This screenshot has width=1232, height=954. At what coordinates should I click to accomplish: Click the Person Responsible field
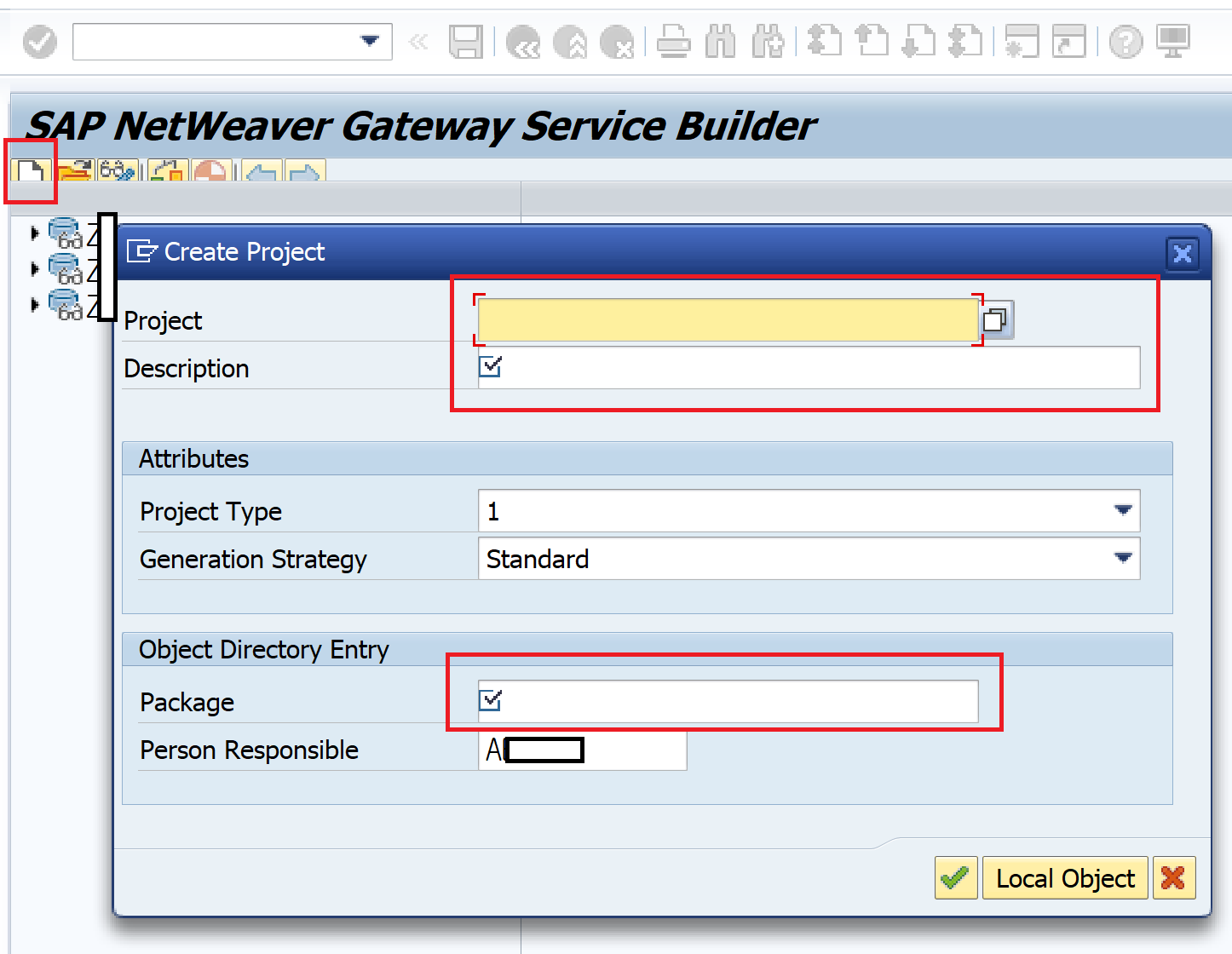pos(582,750)
